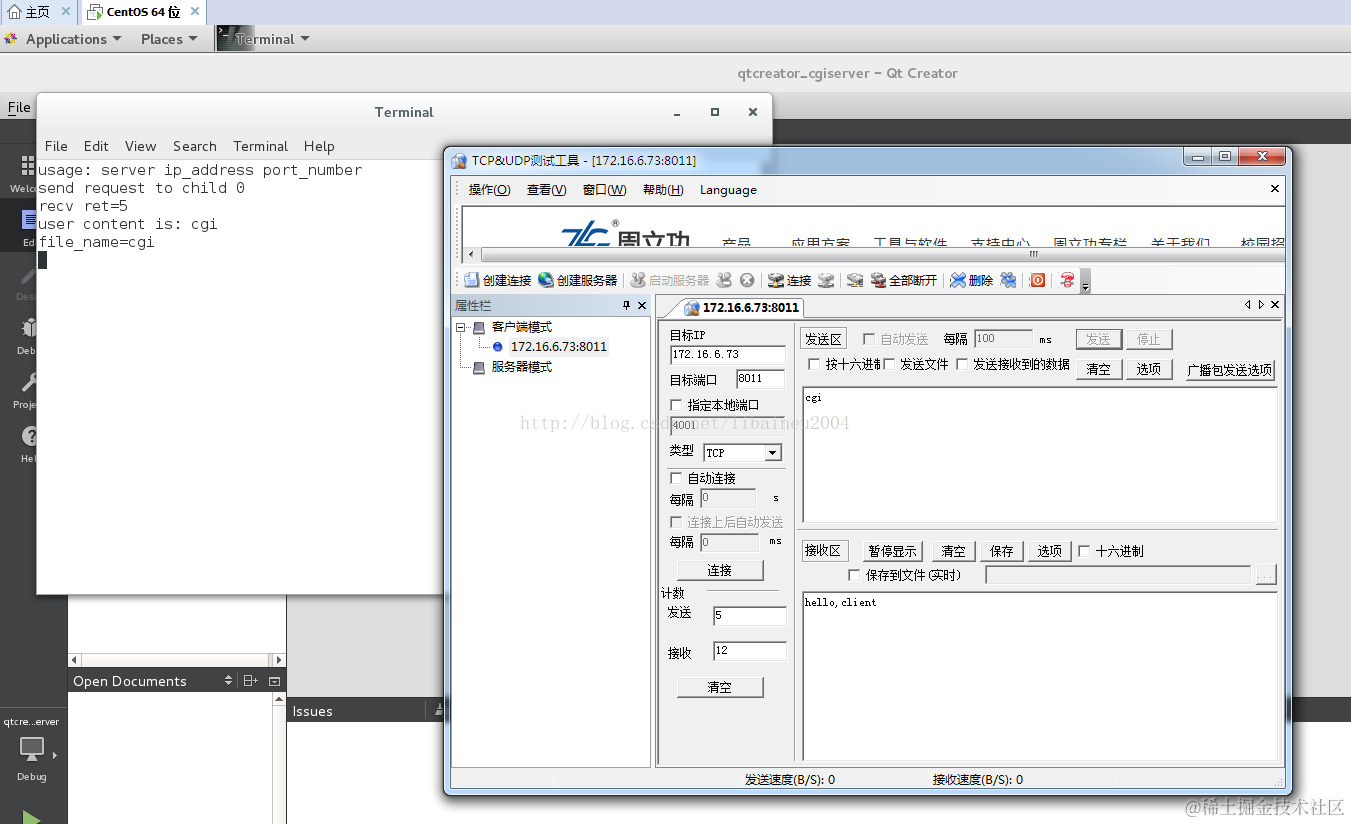Click the 删除 (delete) toolbar icon
1351x824 pixels.
pos(958,280)
